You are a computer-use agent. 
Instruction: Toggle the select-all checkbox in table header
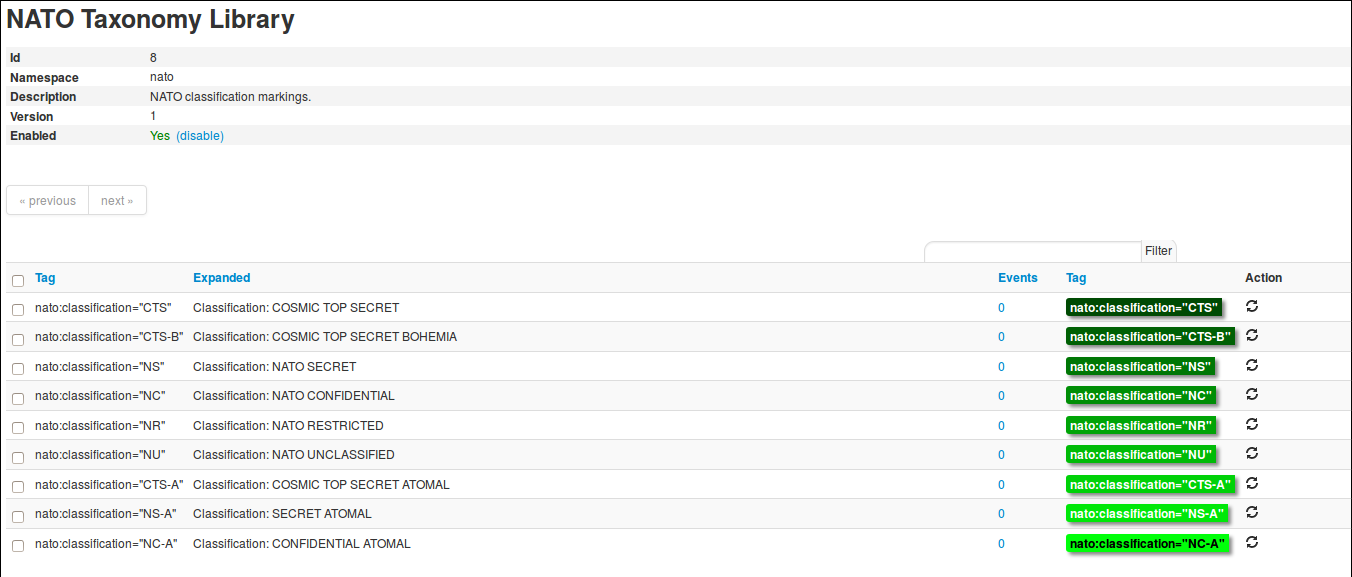point(18,281)
